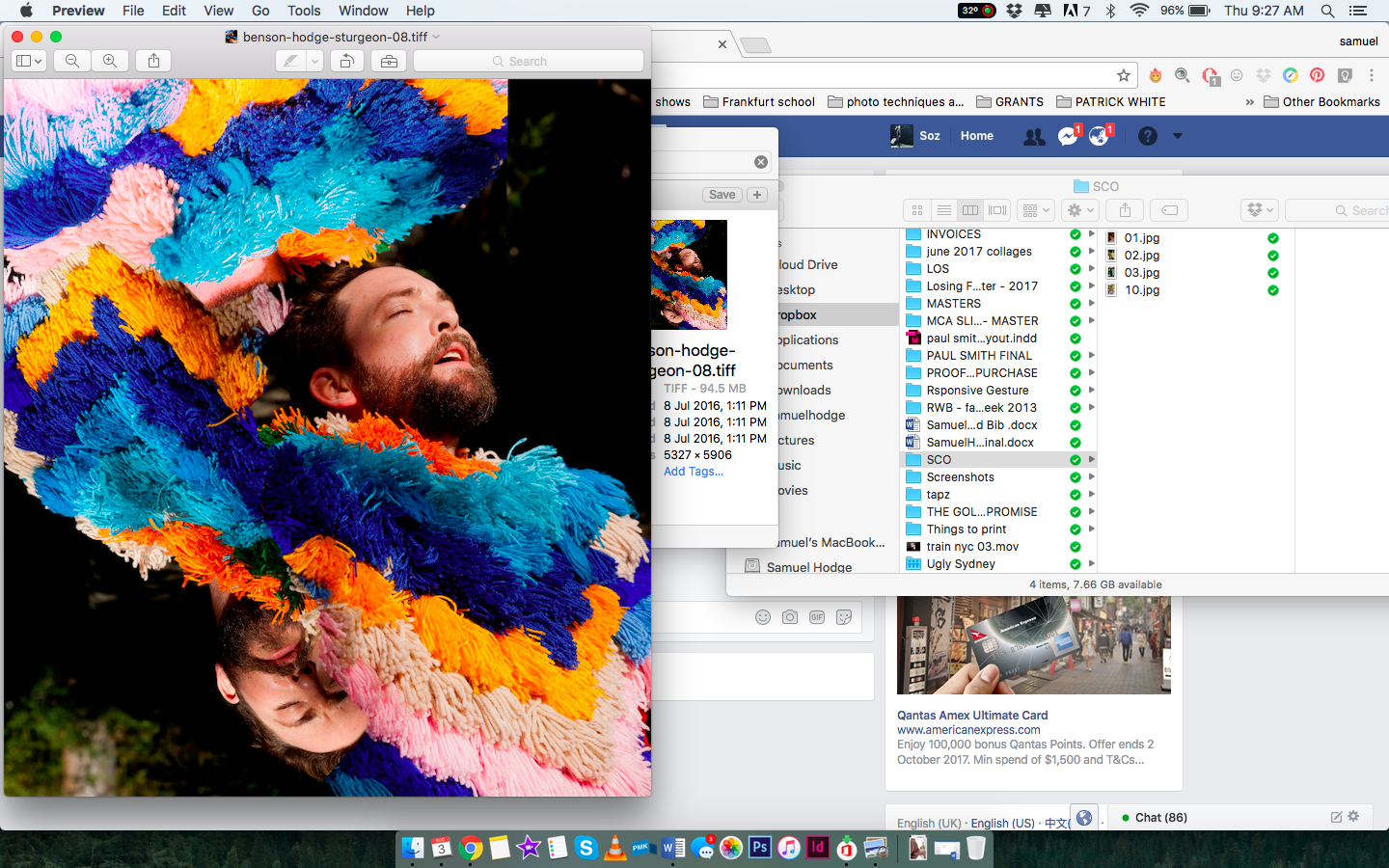
Task: Click the Edit Tags icon in Finder's toolbar
Action: pyautogui.click(x=1169, y=210)
